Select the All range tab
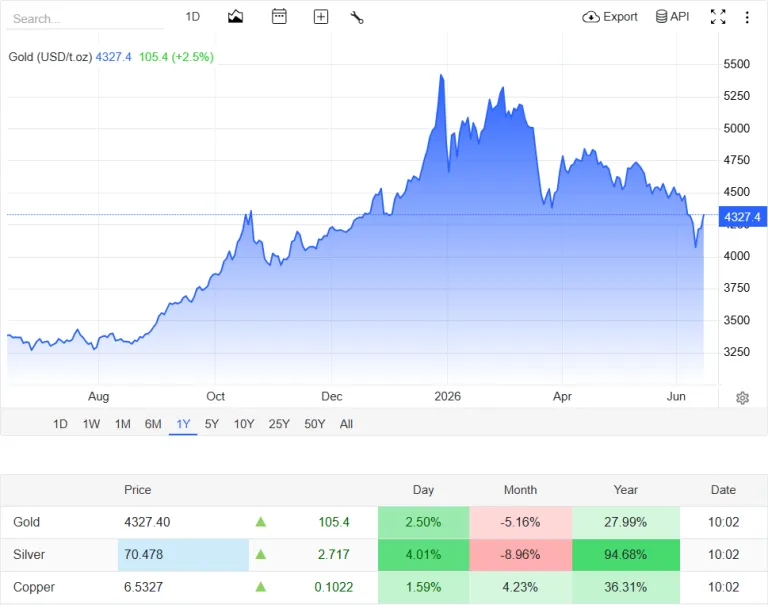 click(x=346, y=424)
